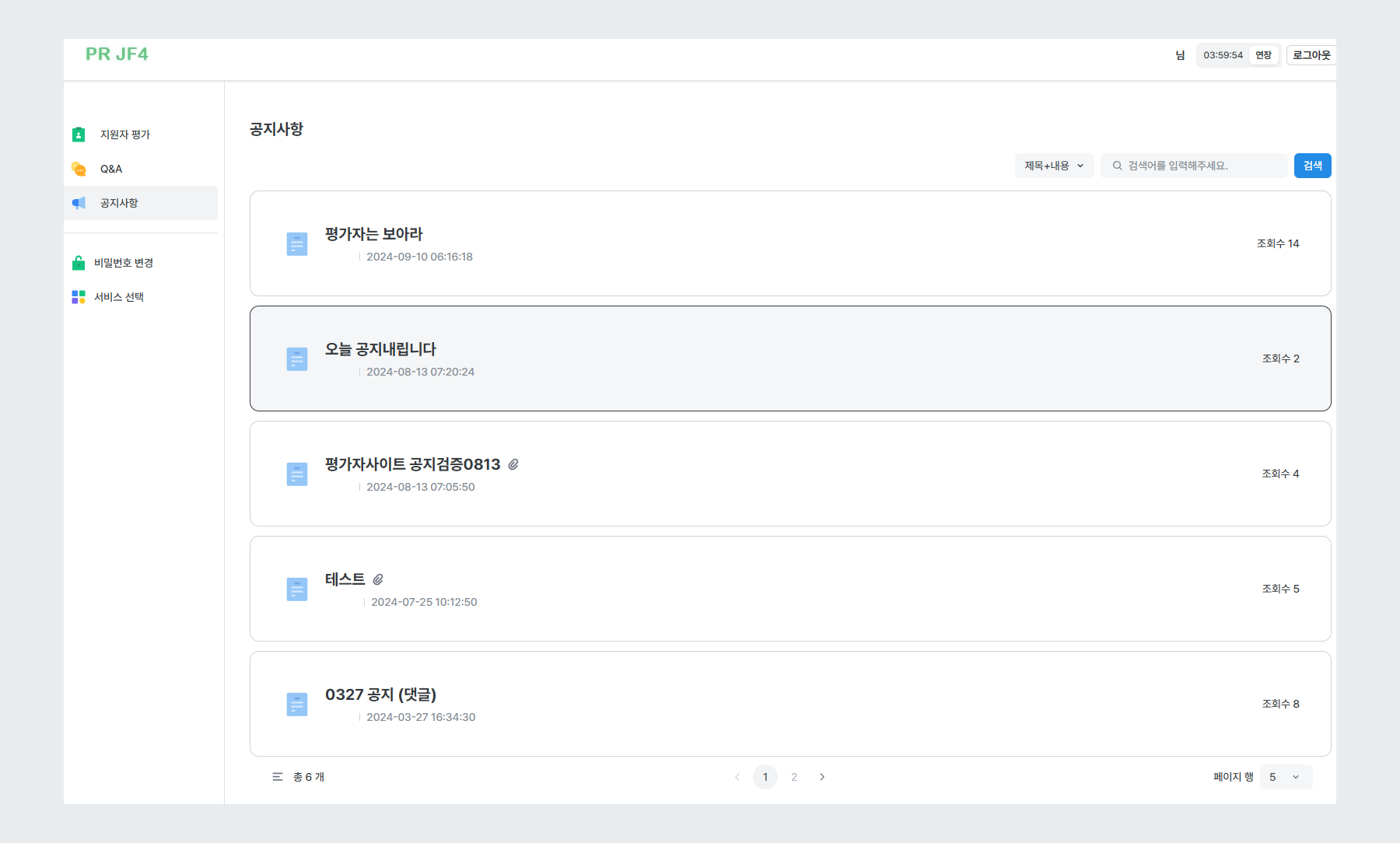The image size is (1400, 843).
Task: Click 조회수 5 view count
Action: coord(1280,589)
